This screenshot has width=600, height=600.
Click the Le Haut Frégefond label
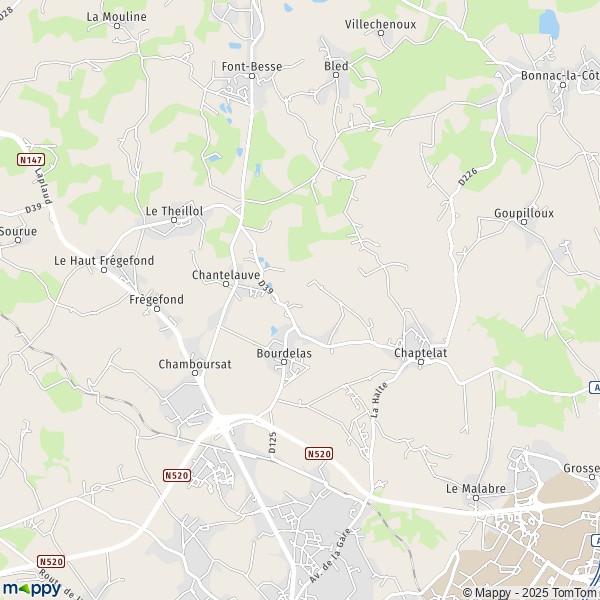coord(104,261)
